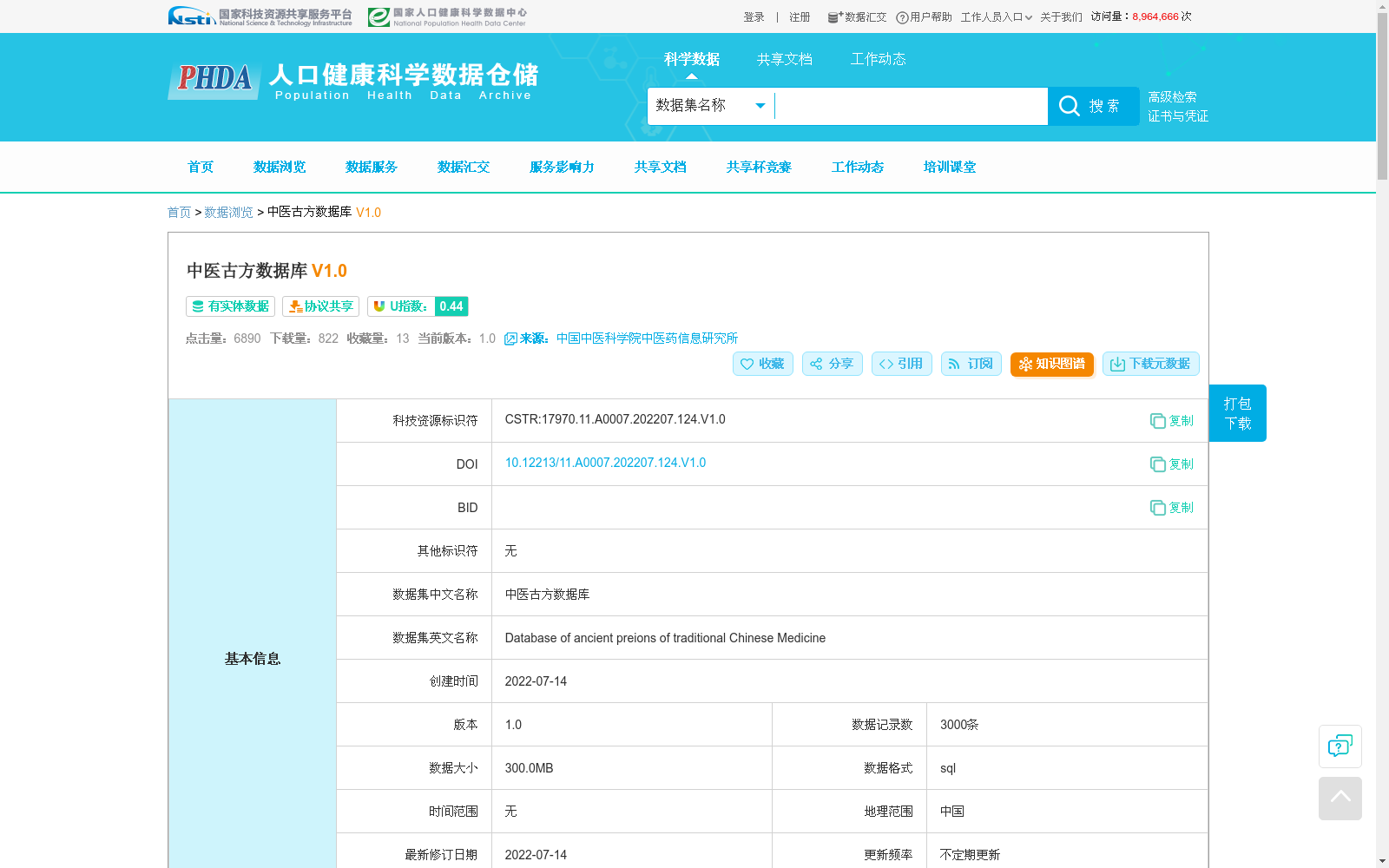Click the CSTR:17970.11.A0007.202207.124.V1.0 text
1389x868 pixels.
coord(615,419)
